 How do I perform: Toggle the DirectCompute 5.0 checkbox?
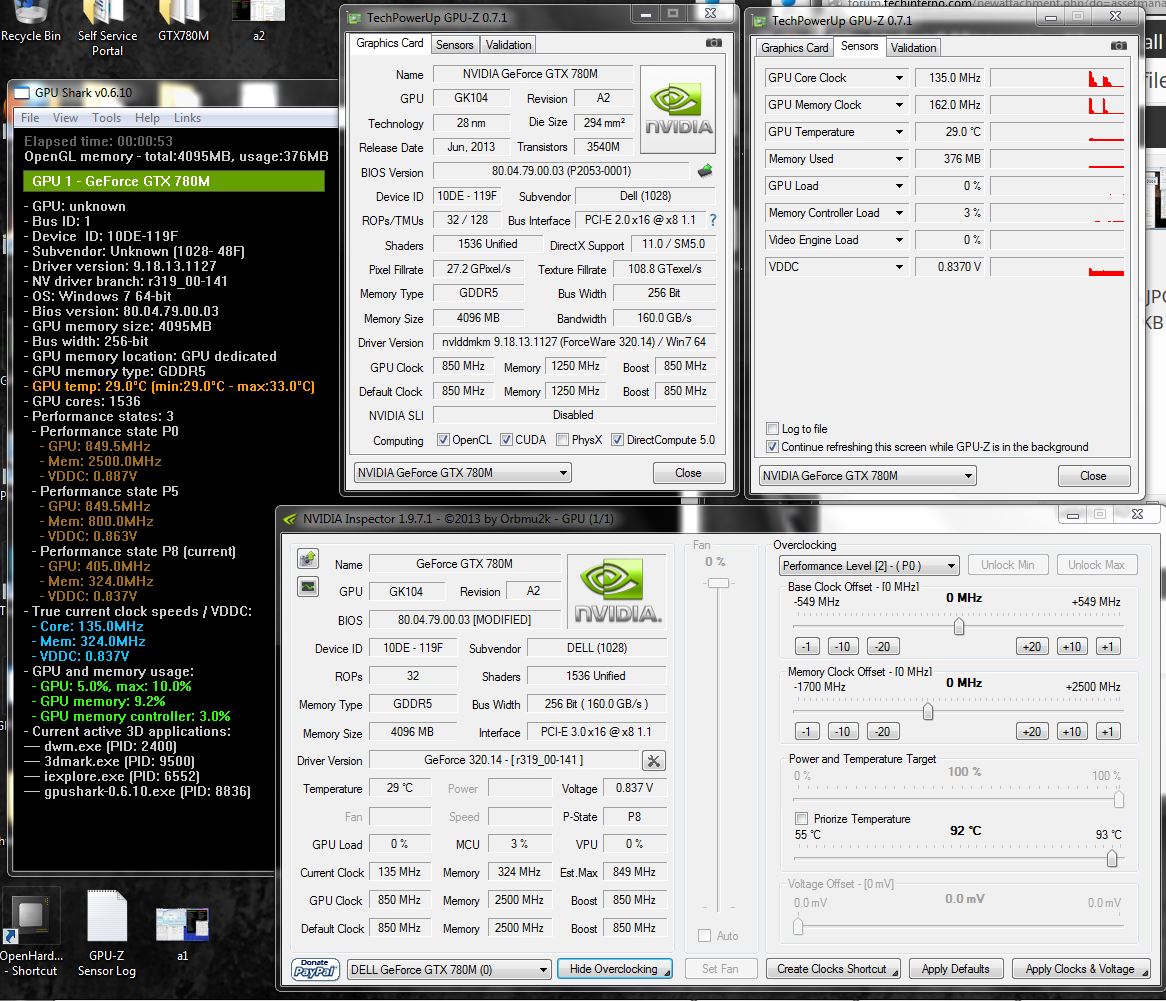pos(617,440)
